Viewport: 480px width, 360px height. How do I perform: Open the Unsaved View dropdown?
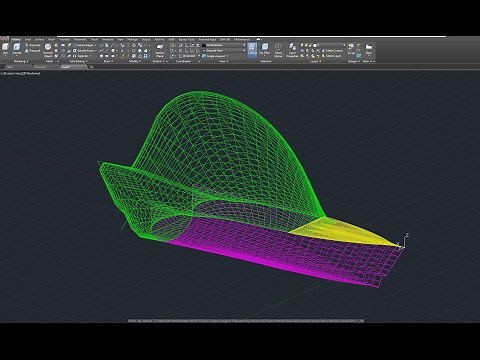pyautogui.click(x=224, y=51)
